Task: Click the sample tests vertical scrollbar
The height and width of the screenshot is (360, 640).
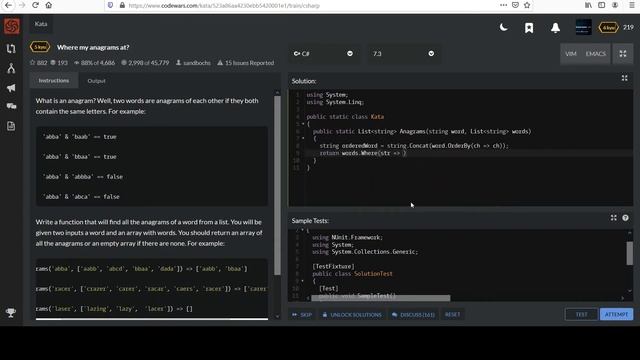Action: coord(630,253)
